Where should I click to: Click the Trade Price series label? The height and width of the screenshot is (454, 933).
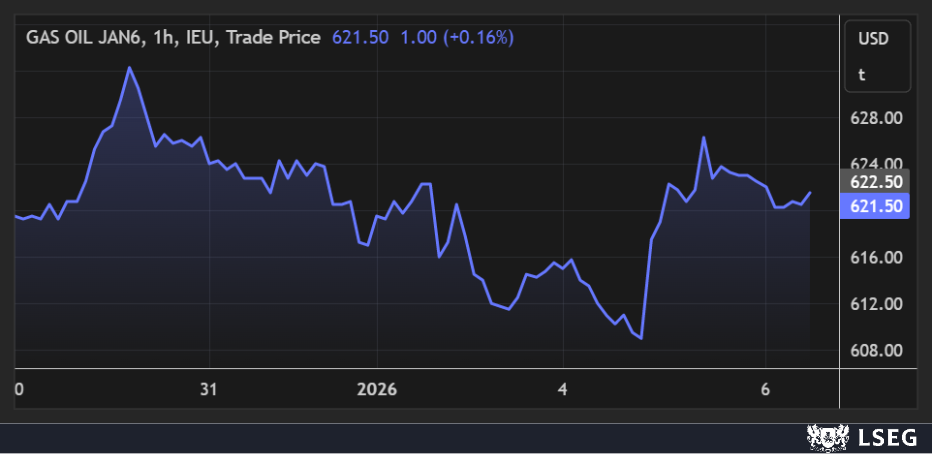pyautogui.click(x=273, y=38)
